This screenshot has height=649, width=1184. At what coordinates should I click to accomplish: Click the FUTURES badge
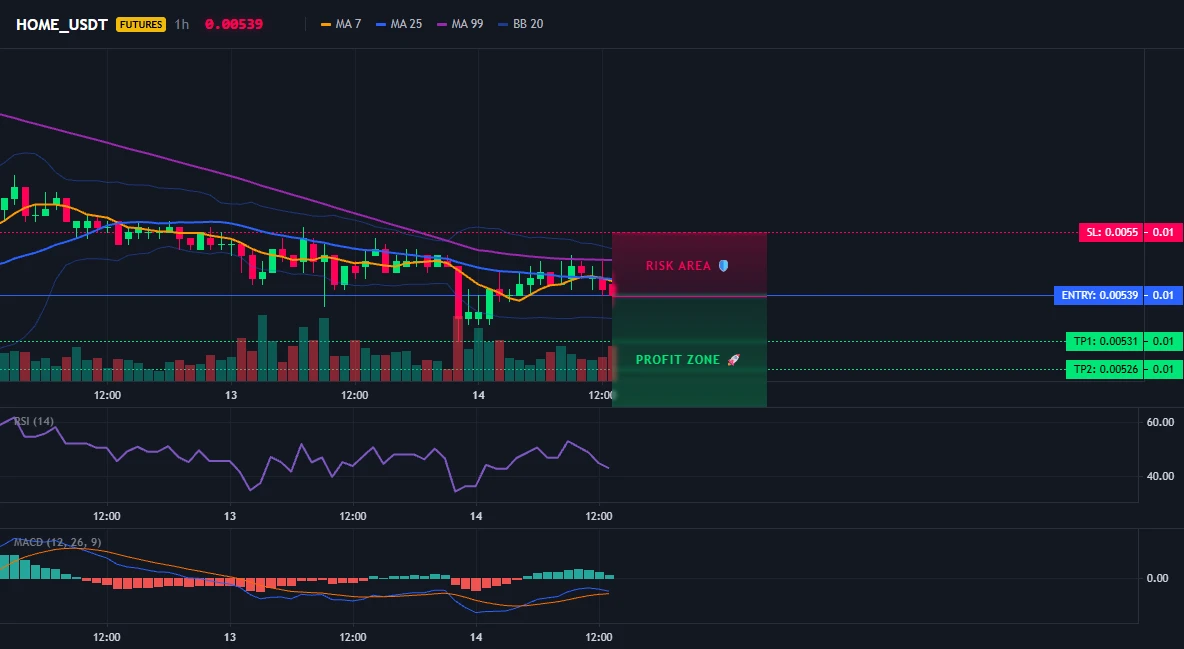pyautogui.click(x=140, y=24)
